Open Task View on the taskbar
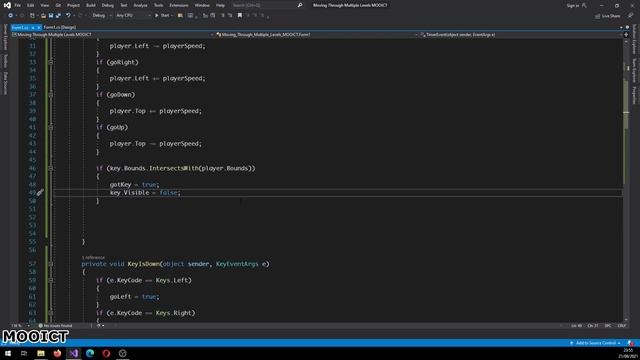The width and height of the screenshot is (640, 360). pyautogui.click(x=24, y=353)
